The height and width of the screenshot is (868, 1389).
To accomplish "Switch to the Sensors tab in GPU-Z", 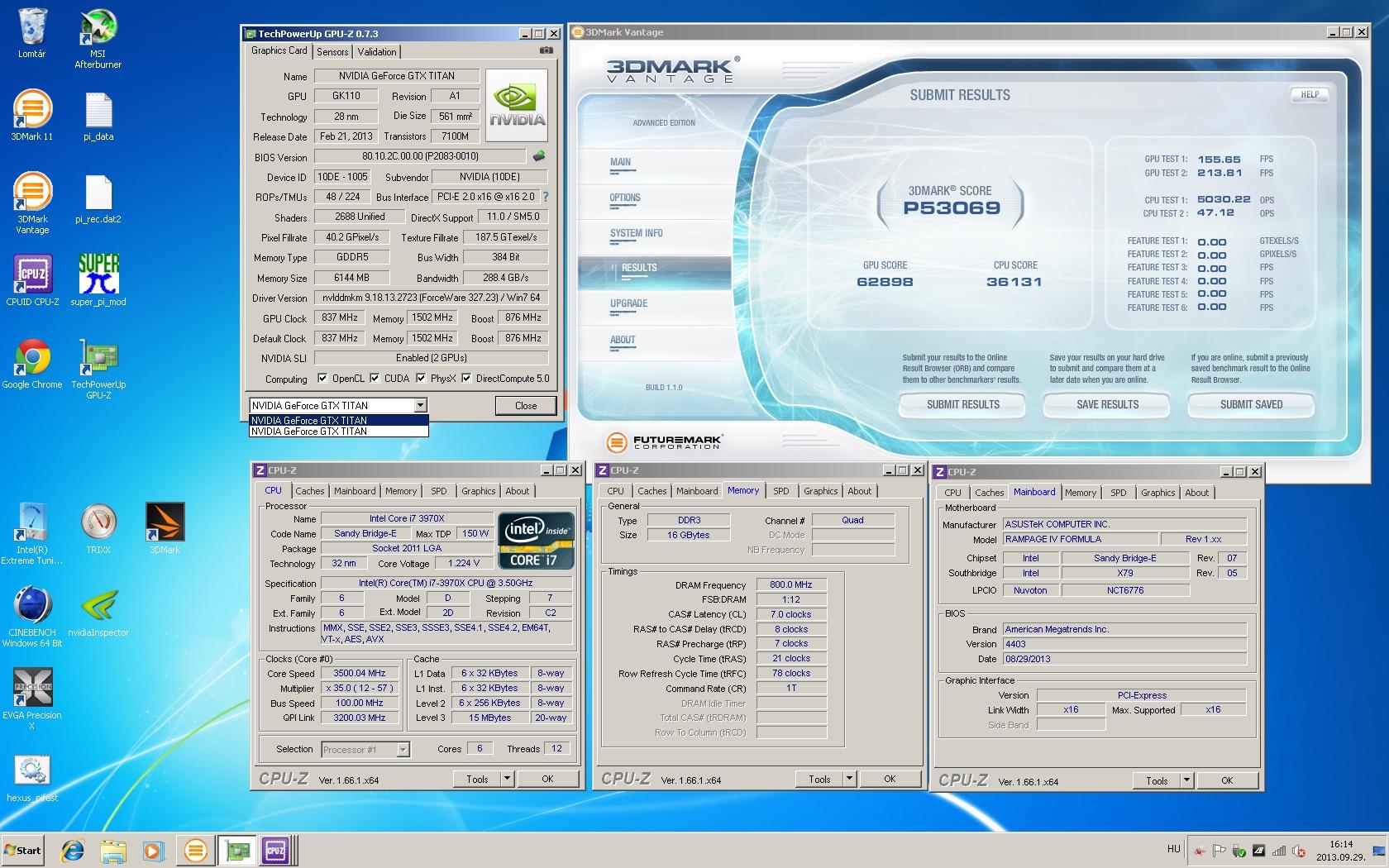I will coord(332,51).
